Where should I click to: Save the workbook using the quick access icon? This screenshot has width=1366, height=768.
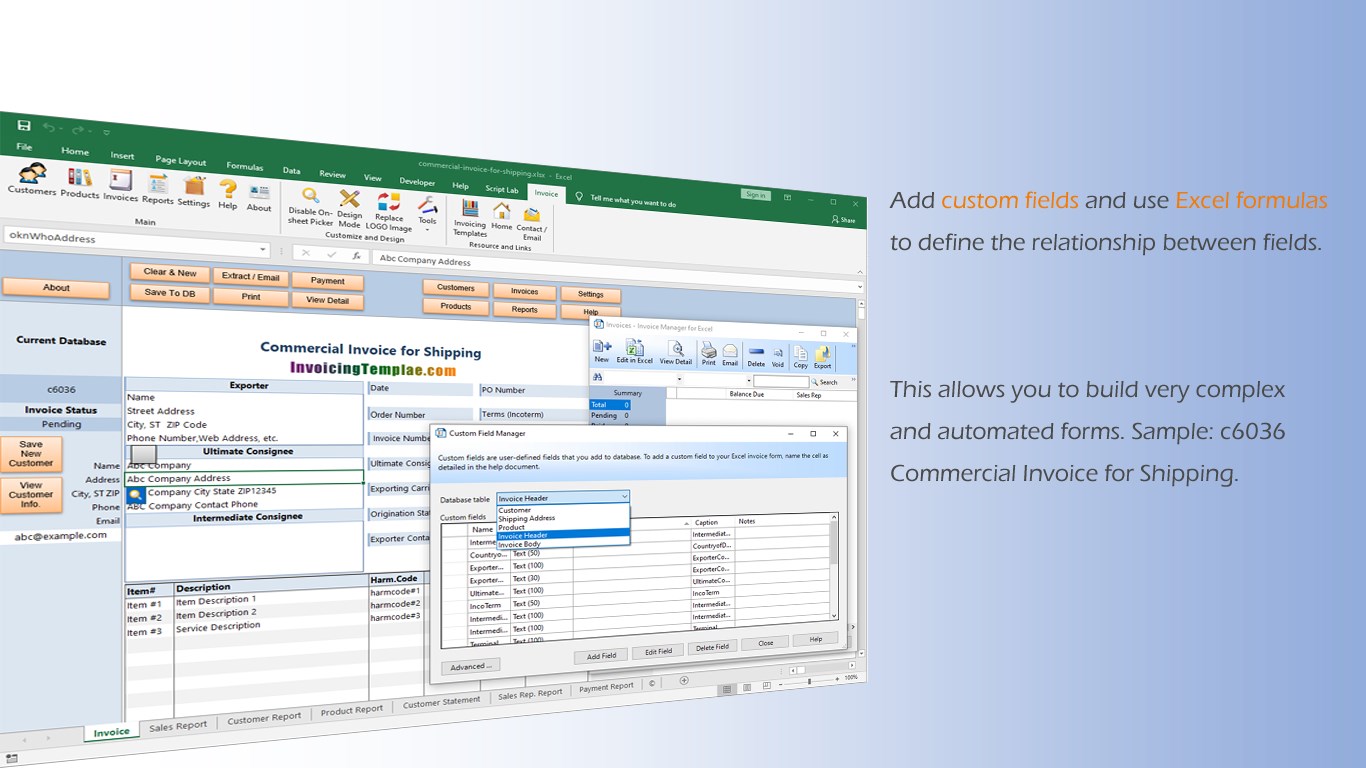24,126
